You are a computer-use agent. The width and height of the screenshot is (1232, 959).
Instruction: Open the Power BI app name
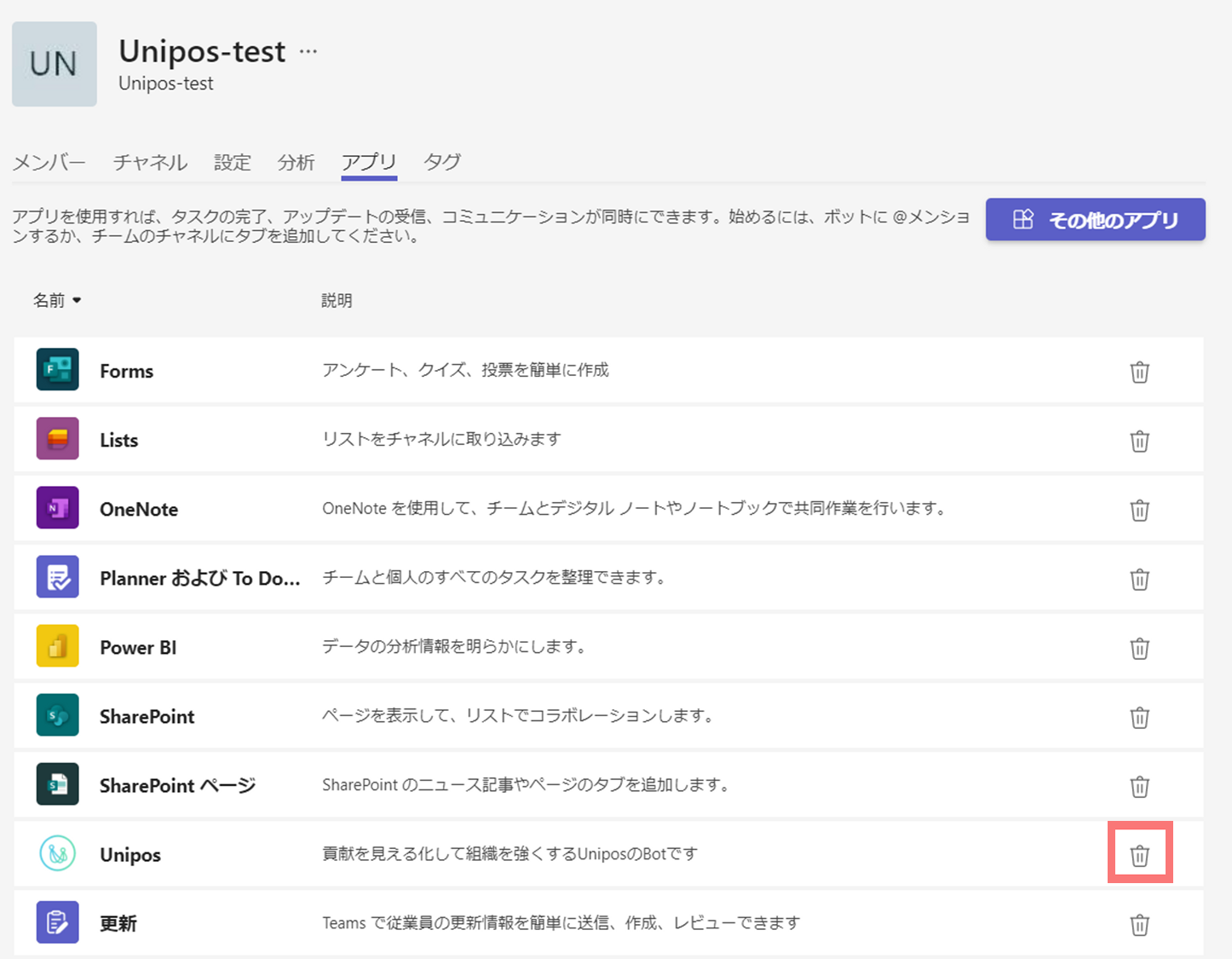[x=138, y=647]
